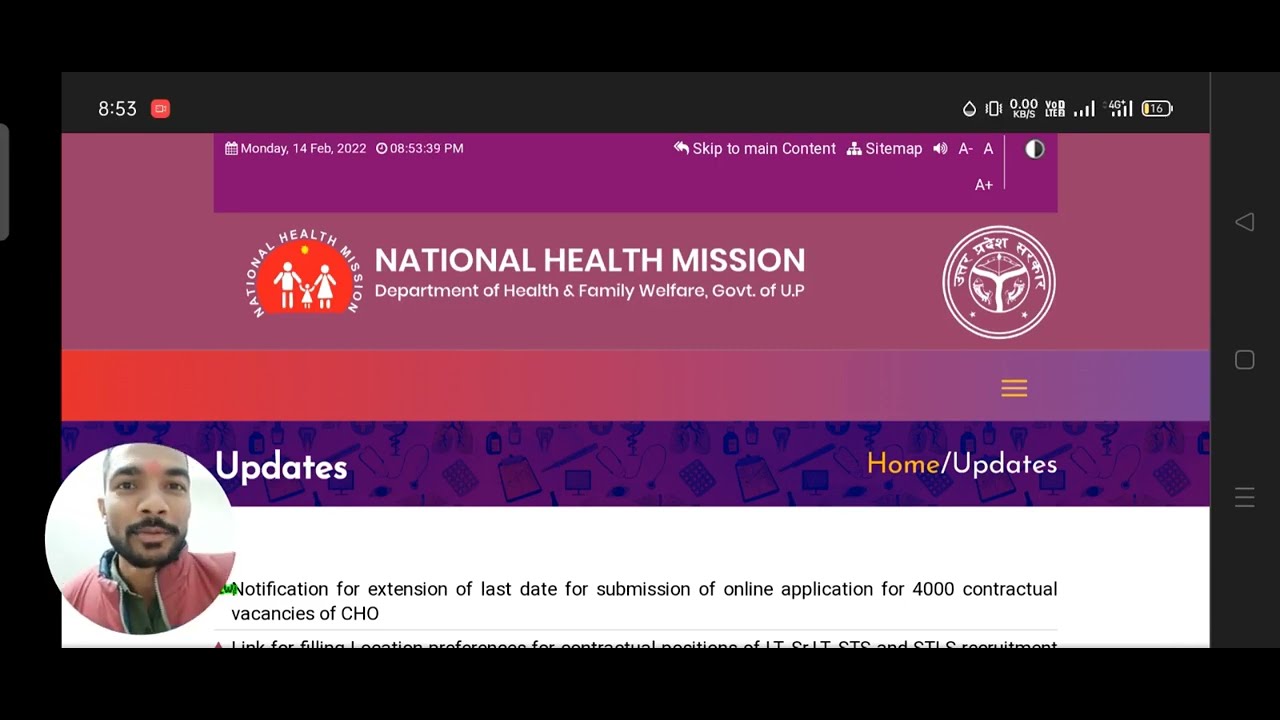Click the Updates page heading

281,467
